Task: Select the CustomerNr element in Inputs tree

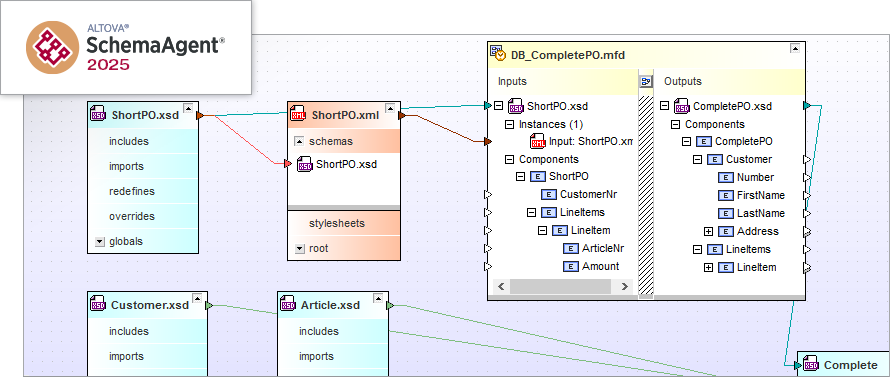Action: 589,194
